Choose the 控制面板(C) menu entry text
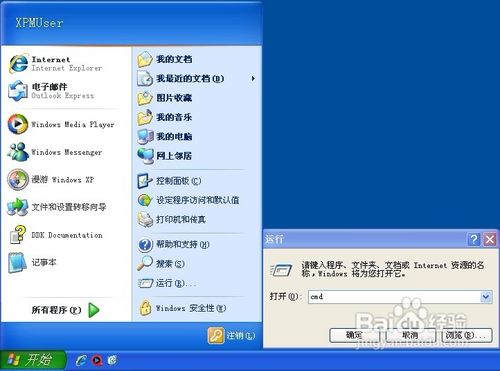The width and height of the screenshot is (500, 371). 179,181
